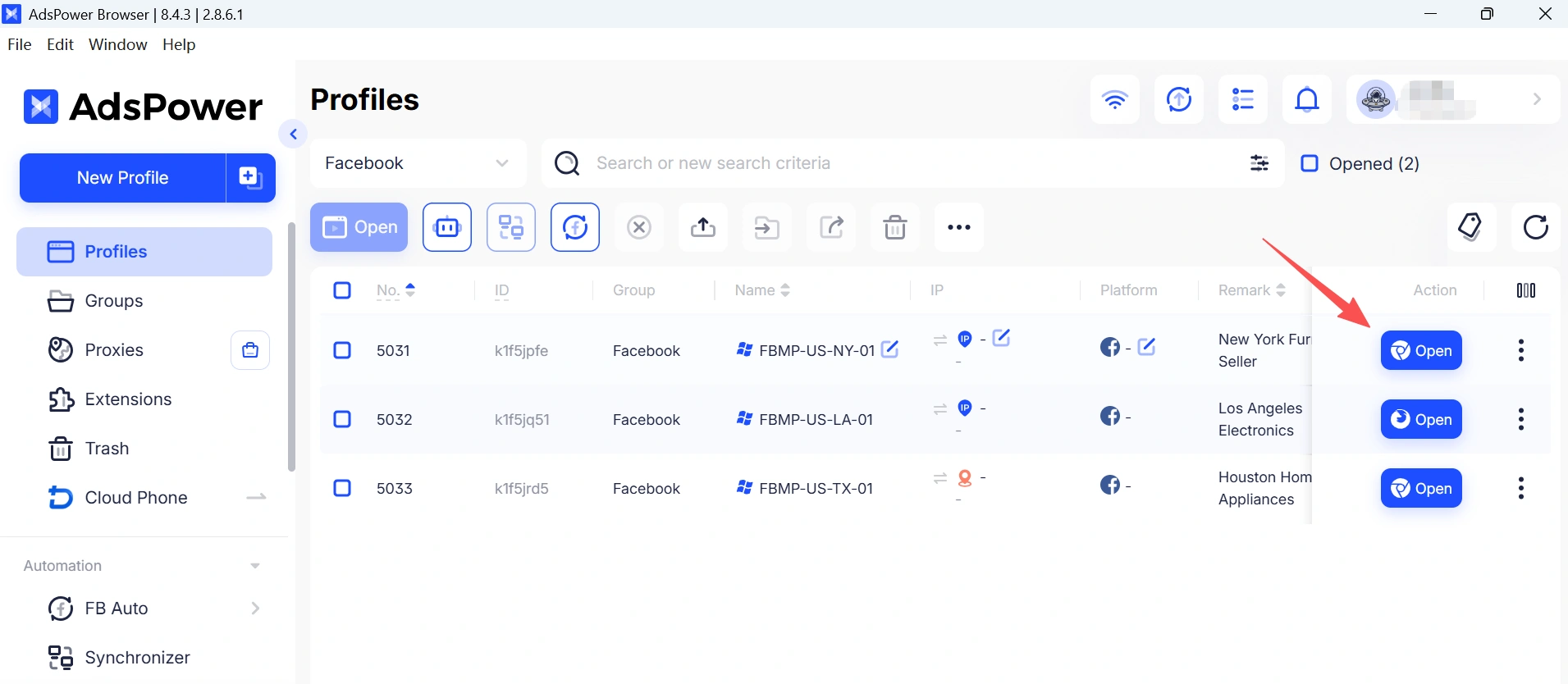This screenshot has width=1568, height=684.
Task: Check the box for profile 5031
Action: point(342,350)
